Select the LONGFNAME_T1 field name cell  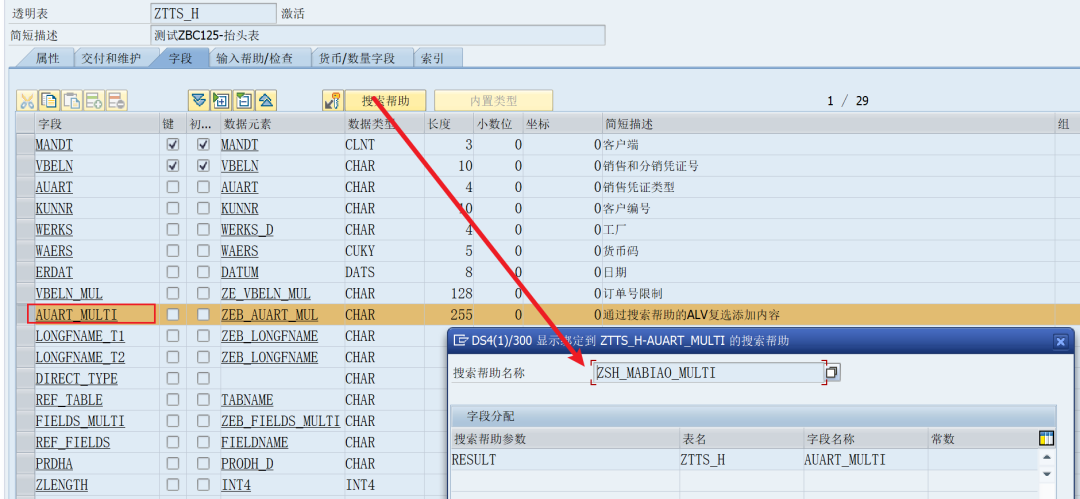96,336
